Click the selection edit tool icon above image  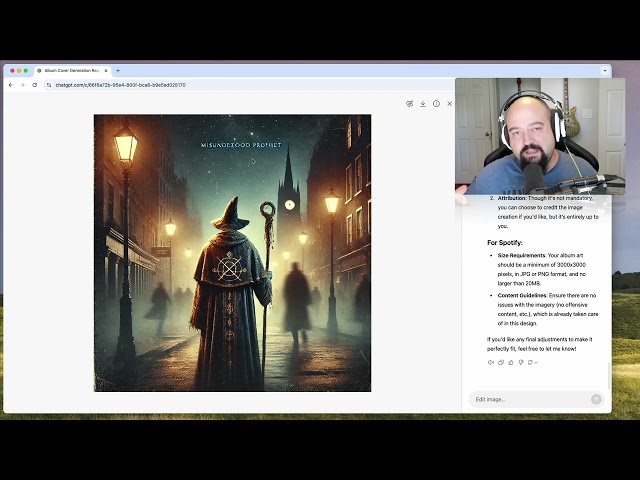click(x=409, y=104)
